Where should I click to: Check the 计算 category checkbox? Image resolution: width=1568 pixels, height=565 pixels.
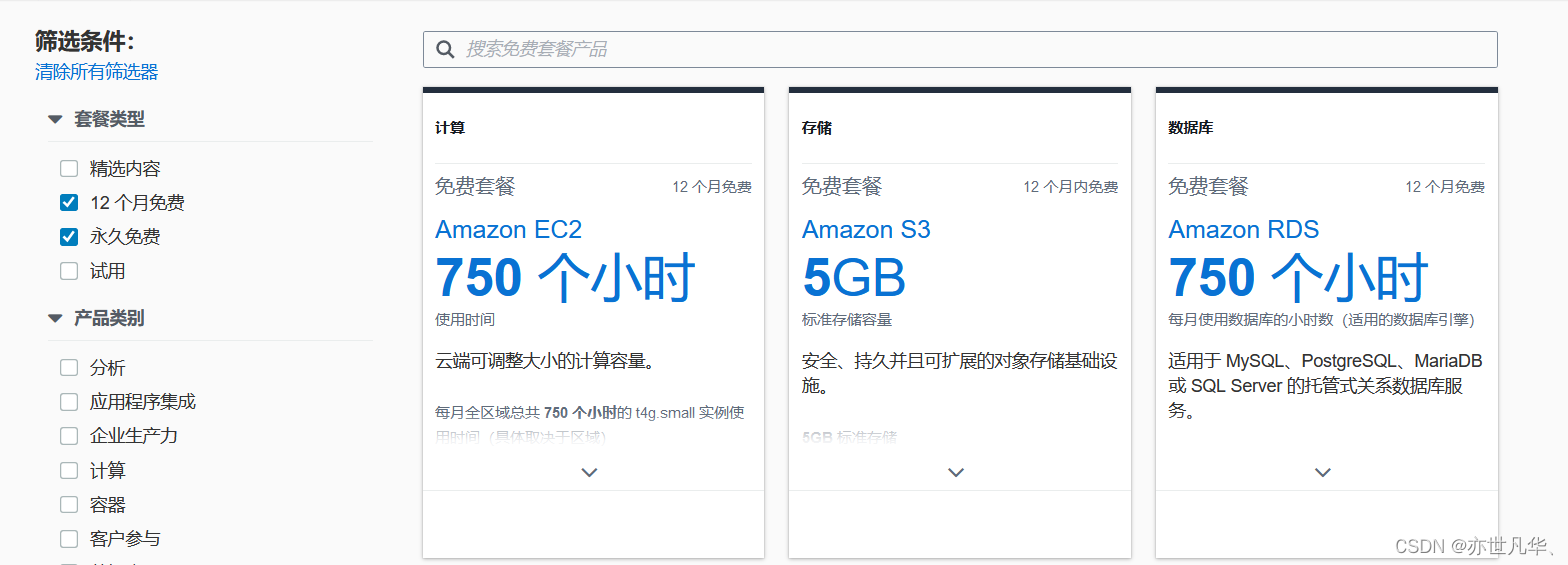[x=69, y=470]
